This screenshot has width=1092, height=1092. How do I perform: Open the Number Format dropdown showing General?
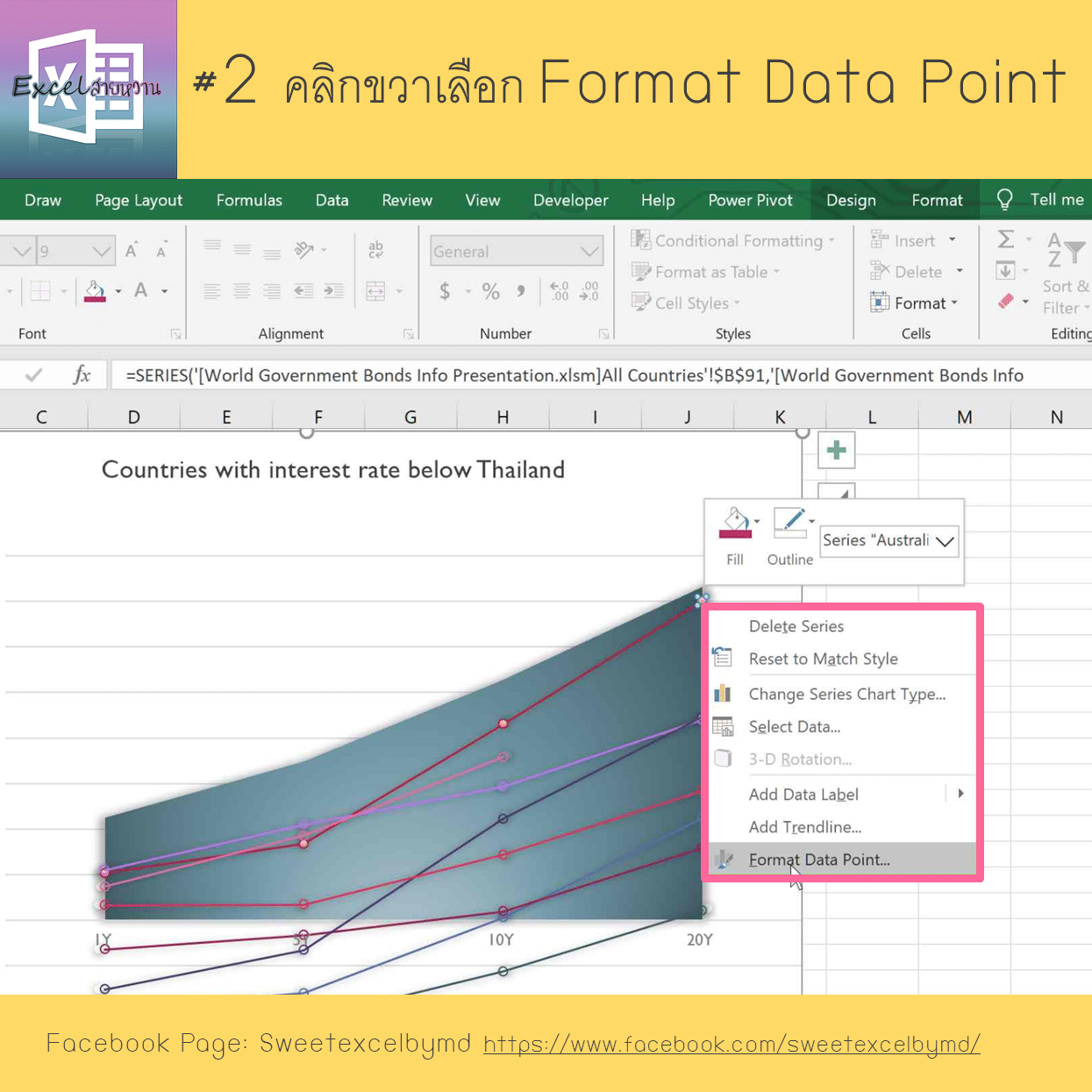coord(516,251)
